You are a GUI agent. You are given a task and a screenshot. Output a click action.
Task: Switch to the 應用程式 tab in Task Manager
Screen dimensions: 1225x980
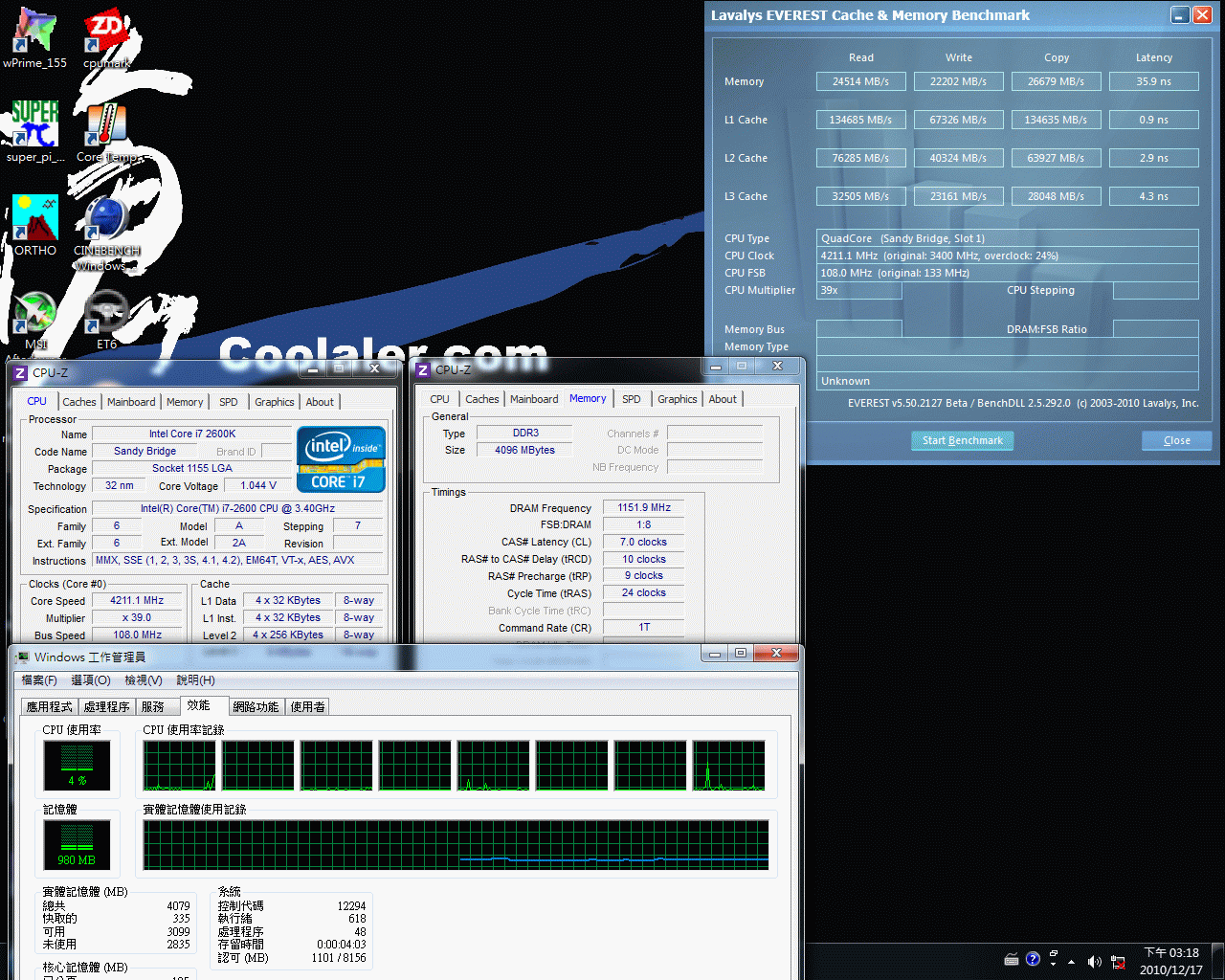50,707
